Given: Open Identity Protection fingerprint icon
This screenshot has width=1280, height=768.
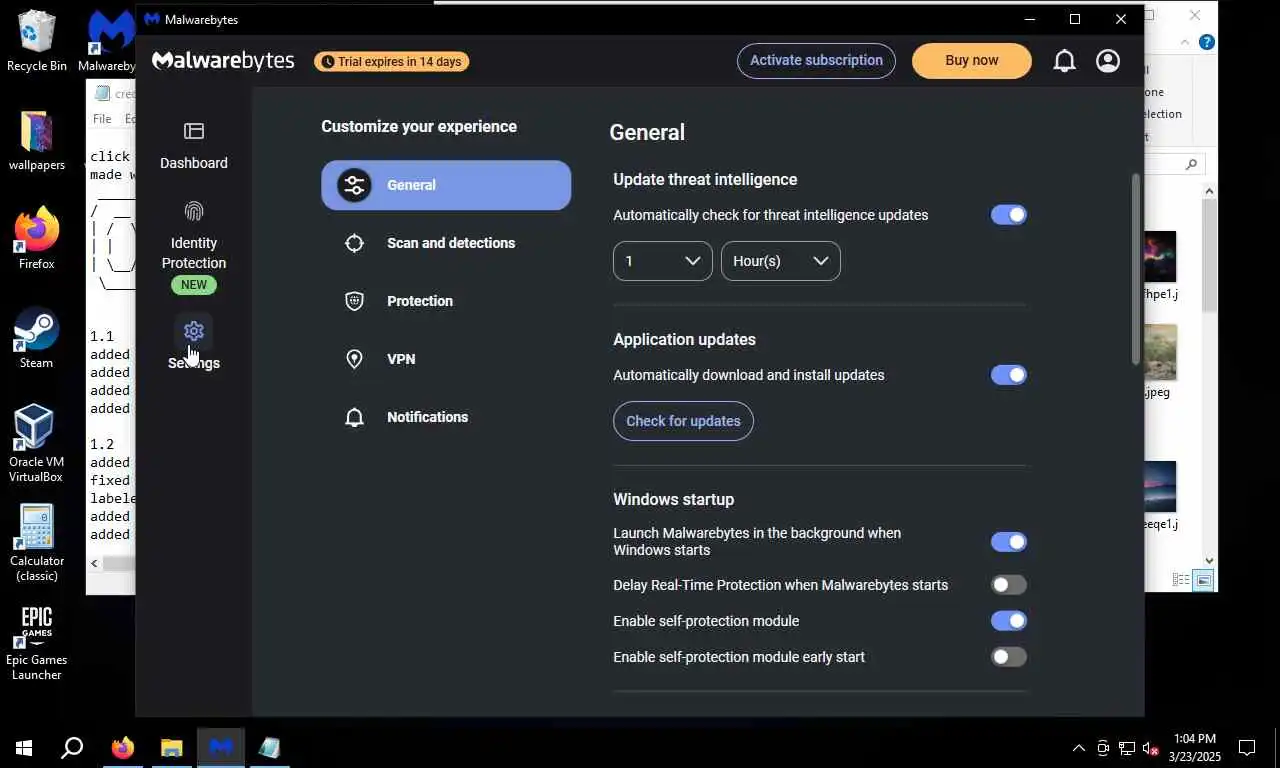Looking at the screenshot, I should [x=194, y=211].
